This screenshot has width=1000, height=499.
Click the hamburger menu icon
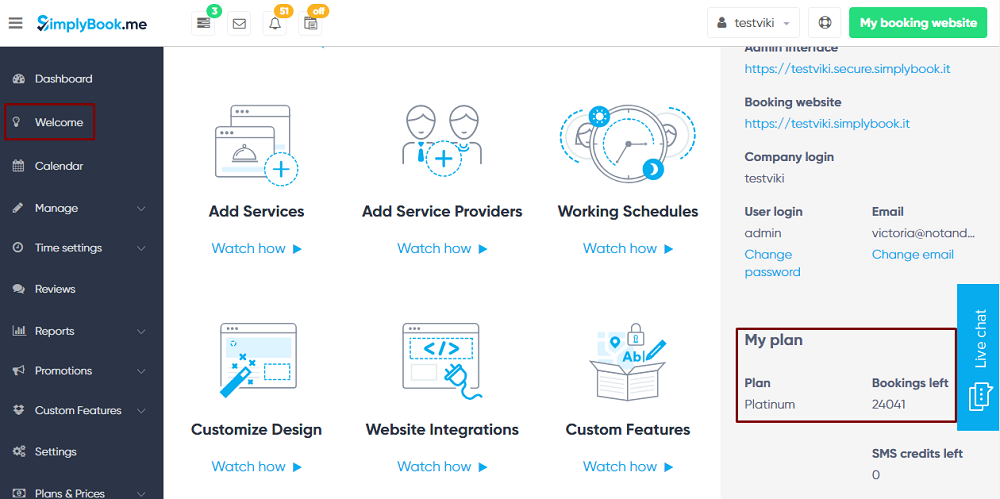tap(15, 23)
